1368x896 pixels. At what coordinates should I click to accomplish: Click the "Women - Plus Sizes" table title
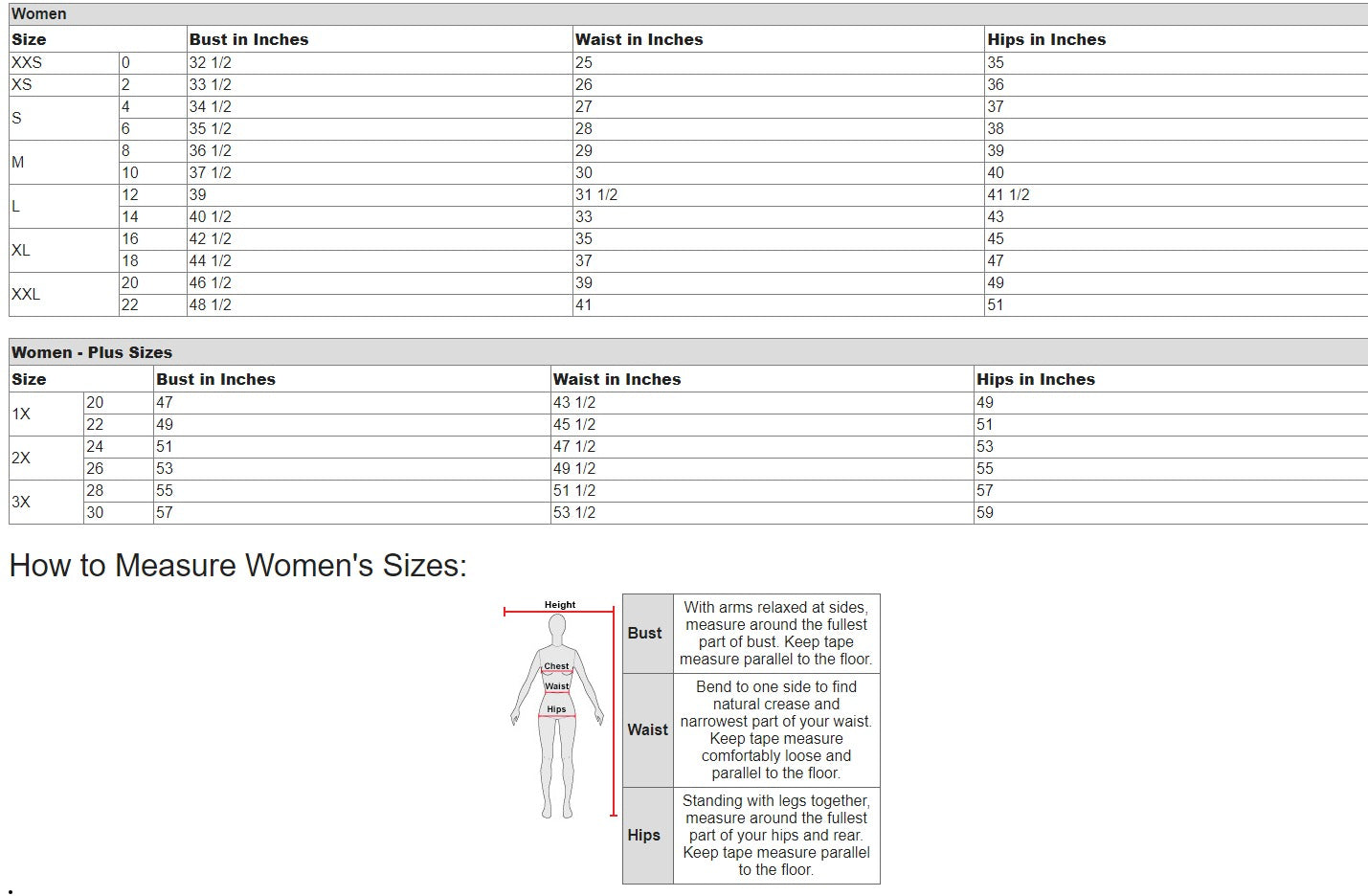92,352
